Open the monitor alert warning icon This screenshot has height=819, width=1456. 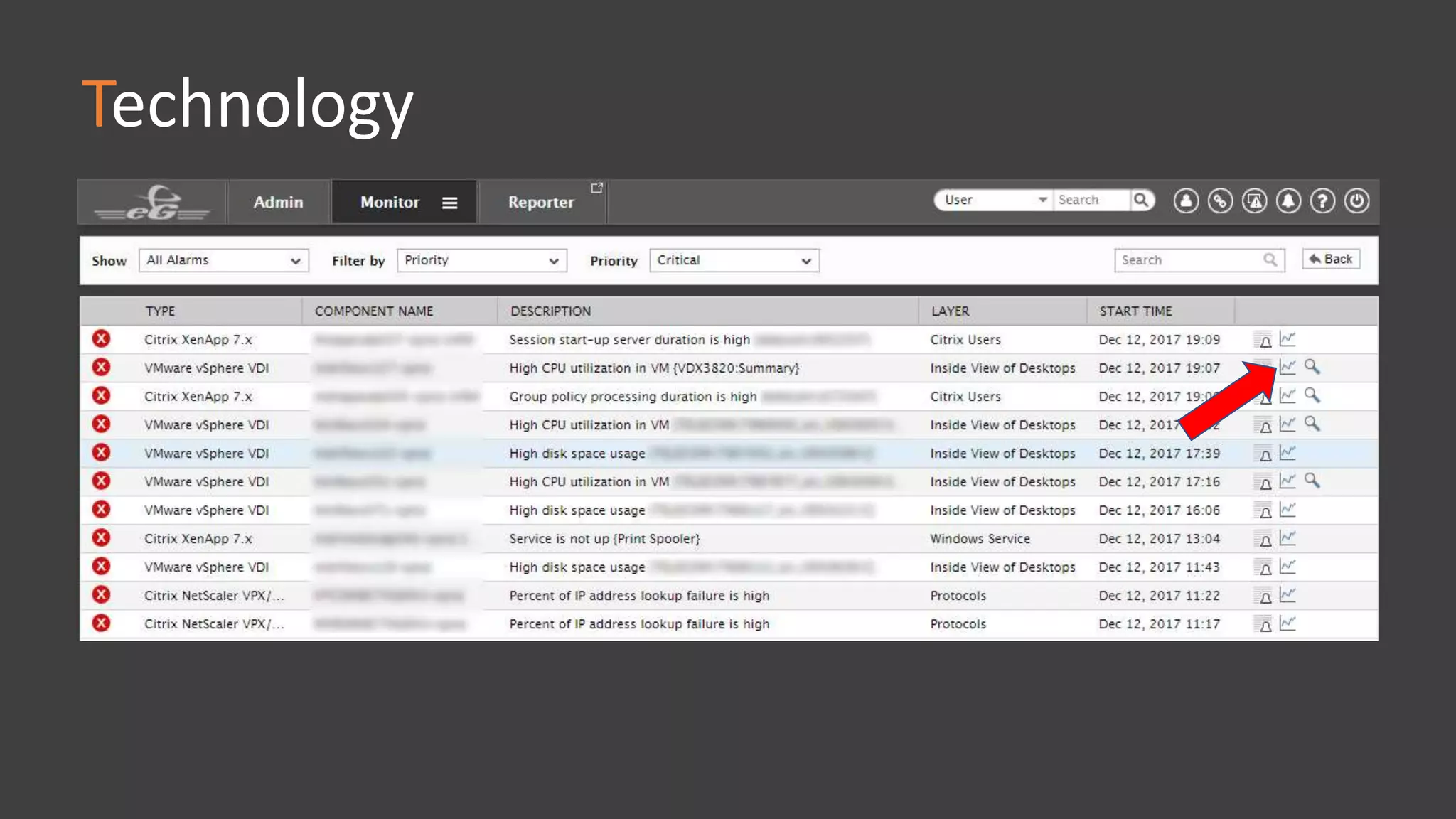pyautogui.click(x=1254, y=201)
